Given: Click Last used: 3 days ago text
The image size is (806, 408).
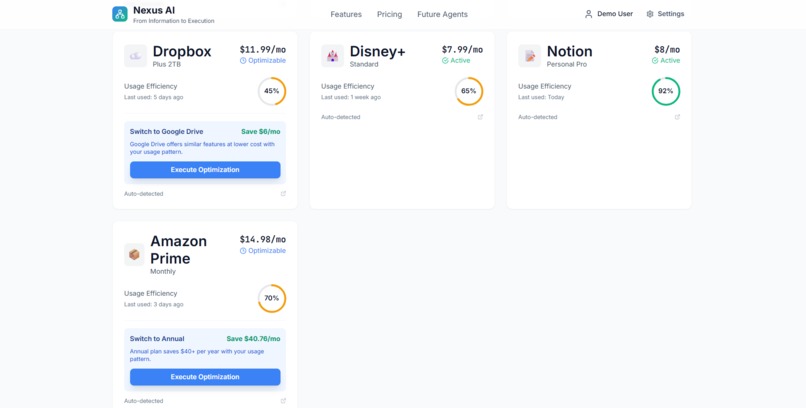Looking at the screenshot, I should [x=154, y=304].
